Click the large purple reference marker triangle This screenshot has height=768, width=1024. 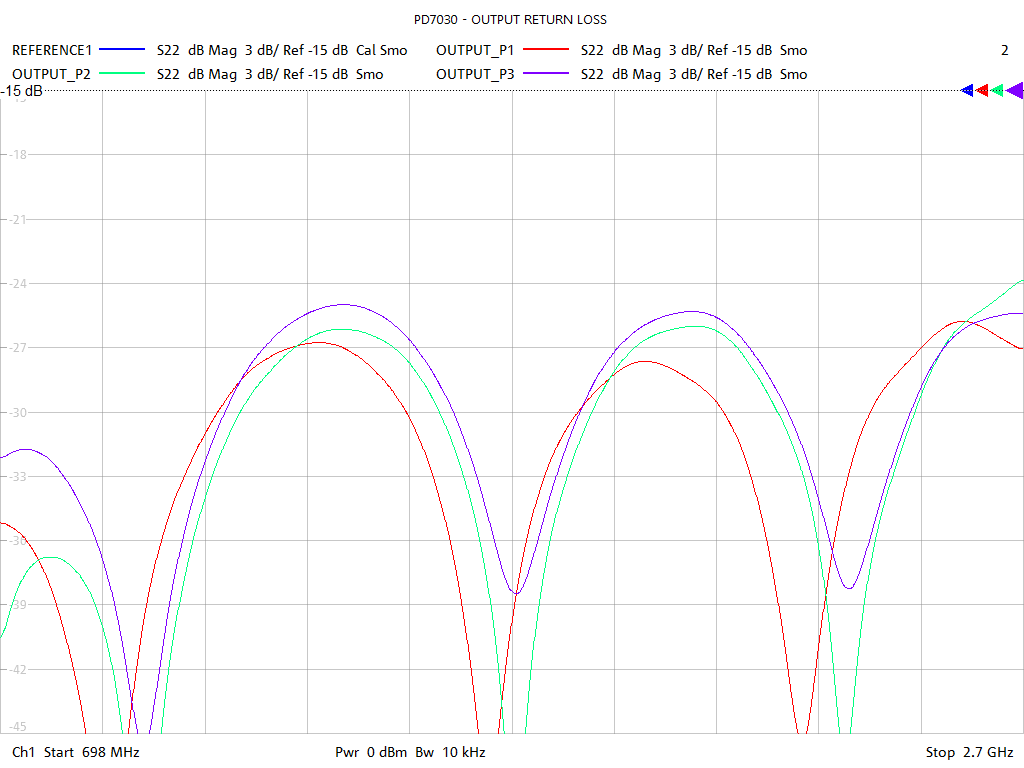pyautogui.click(x=1014, y=91)
